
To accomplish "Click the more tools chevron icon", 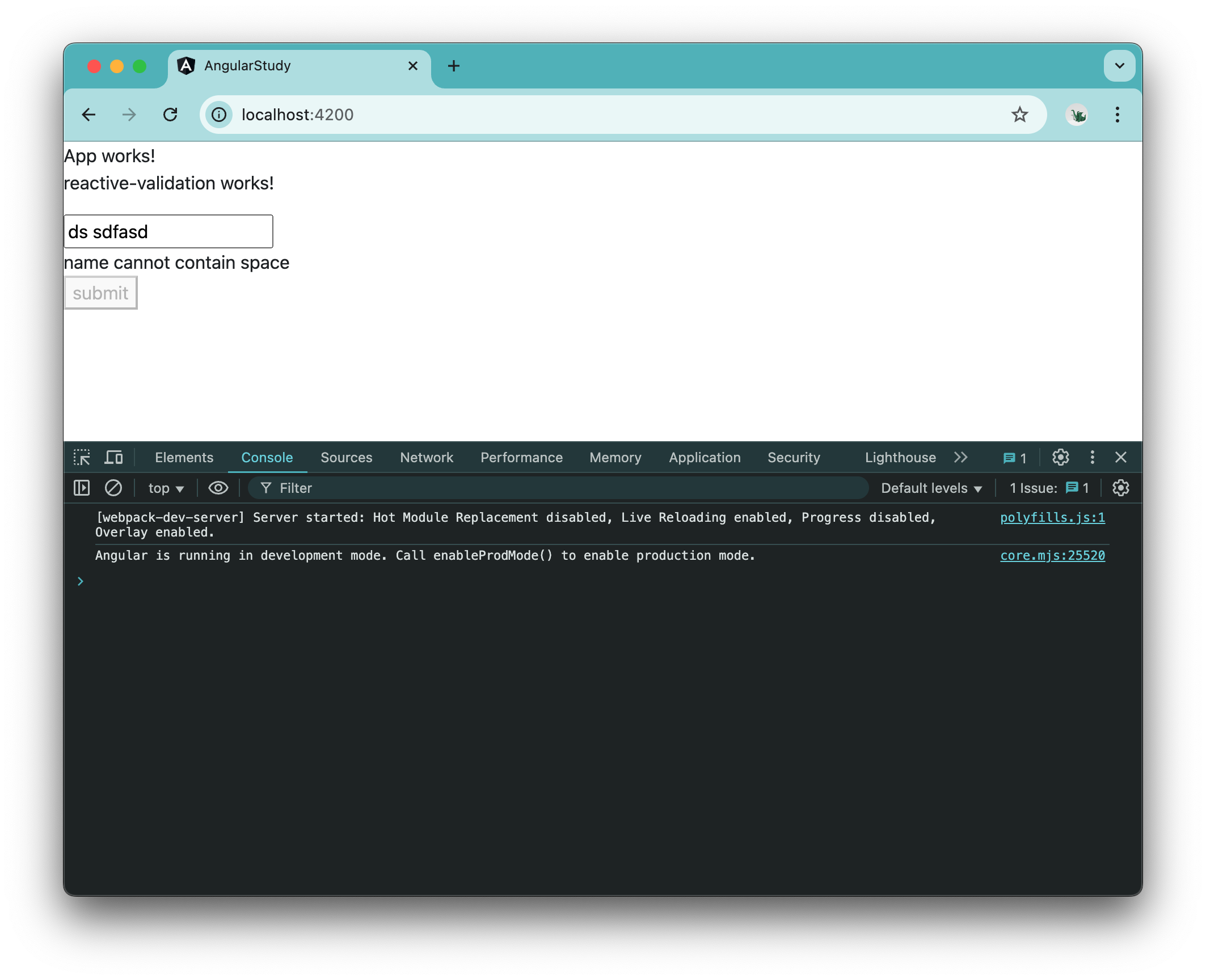I will (x=960, y=457).
